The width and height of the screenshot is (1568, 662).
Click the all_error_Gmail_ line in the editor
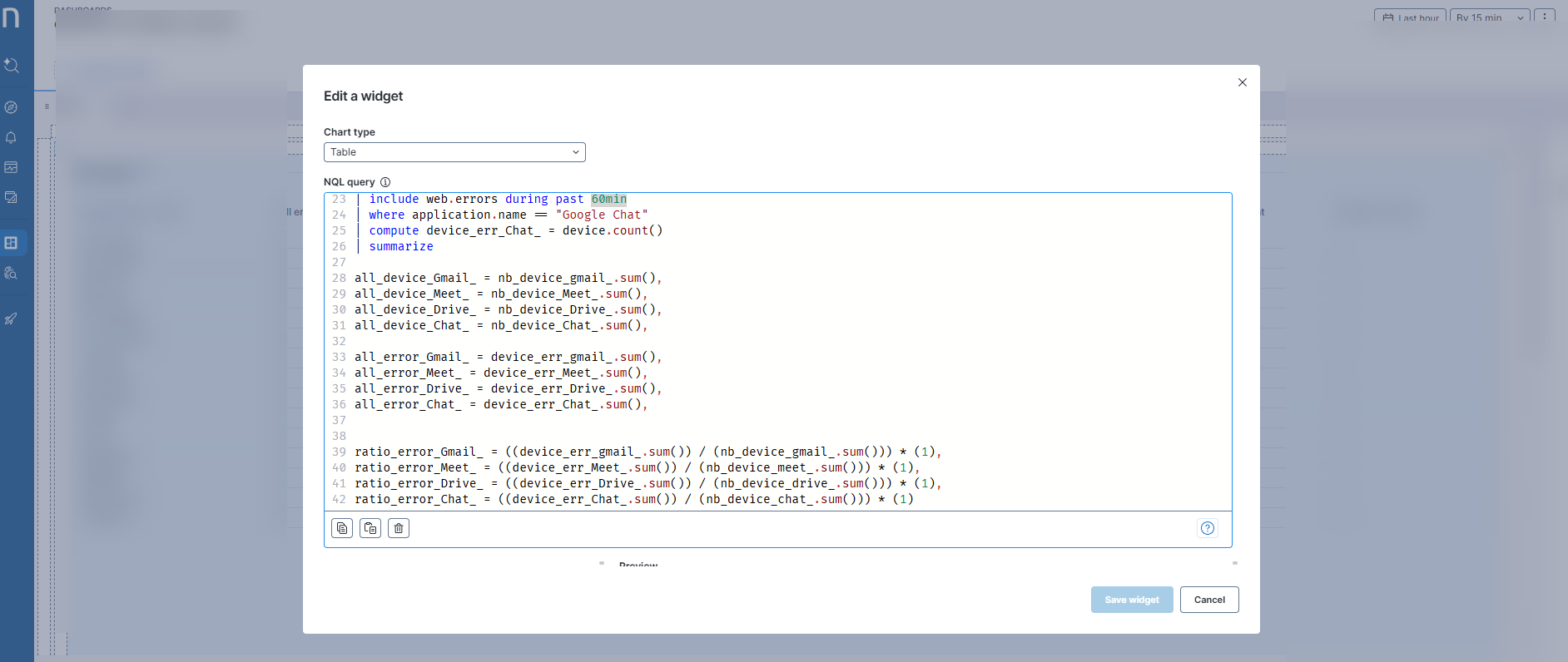coord(508,357)
